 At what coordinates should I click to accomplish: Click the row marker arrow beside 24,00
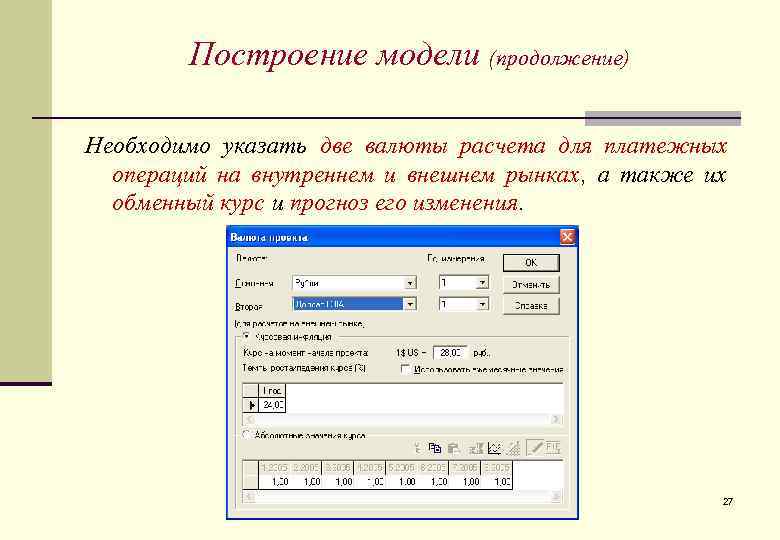[251, 405]
